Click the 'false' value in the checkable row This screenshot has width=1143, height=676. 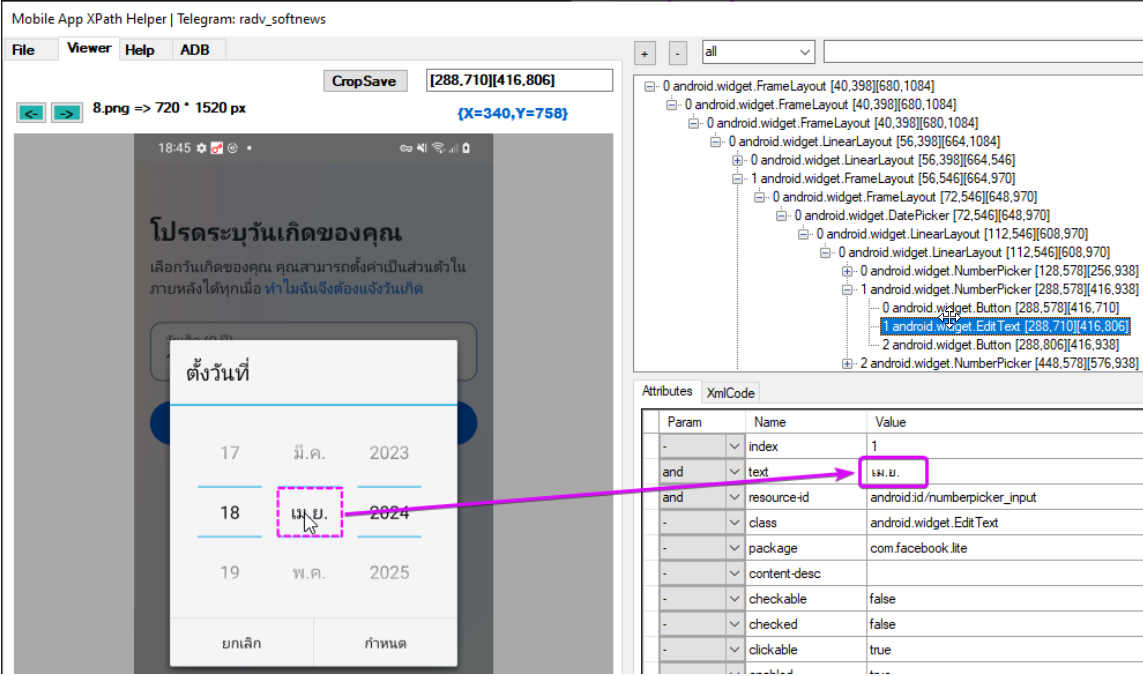(x=882, y=599)
